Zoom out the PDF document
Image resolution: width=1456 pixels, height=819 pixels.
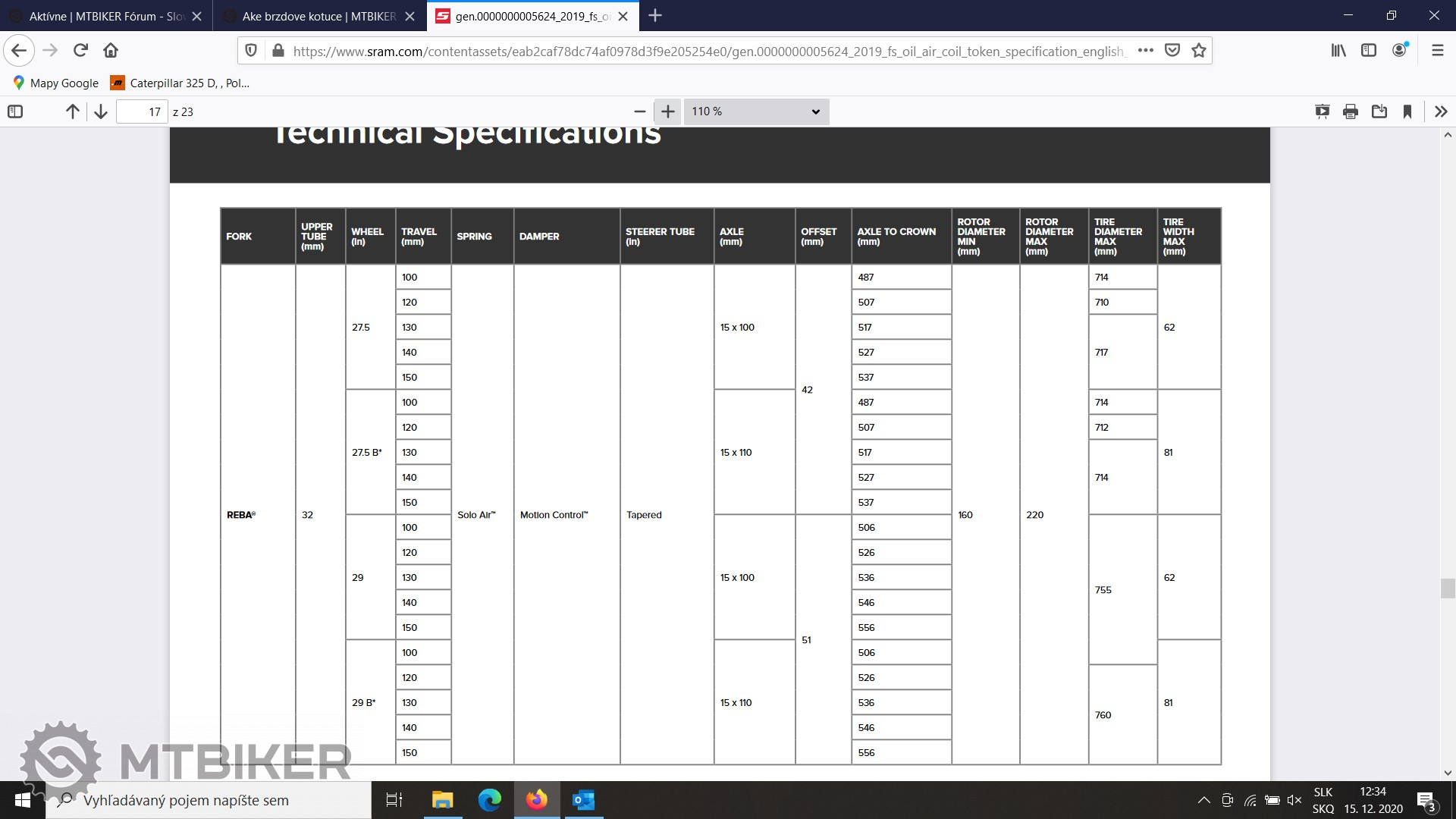tap(639, 111)
